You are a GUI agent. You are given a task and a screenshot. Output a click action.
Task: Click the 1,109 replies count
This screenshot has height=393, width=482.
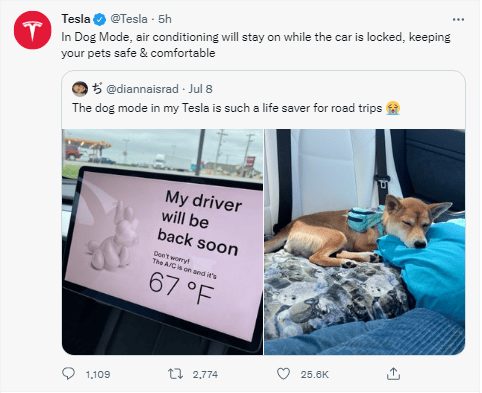pyautogui.click(x=98, y=375)
